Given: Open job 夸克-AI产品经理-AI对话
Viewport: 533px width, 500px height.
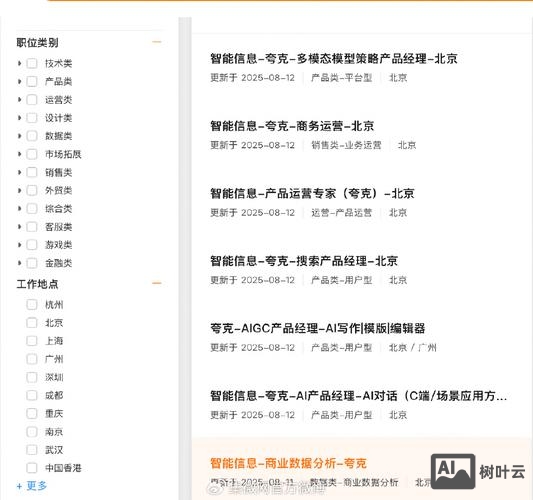Looking at the screenshot, I should pyautogui.click(x=358, y=396).
